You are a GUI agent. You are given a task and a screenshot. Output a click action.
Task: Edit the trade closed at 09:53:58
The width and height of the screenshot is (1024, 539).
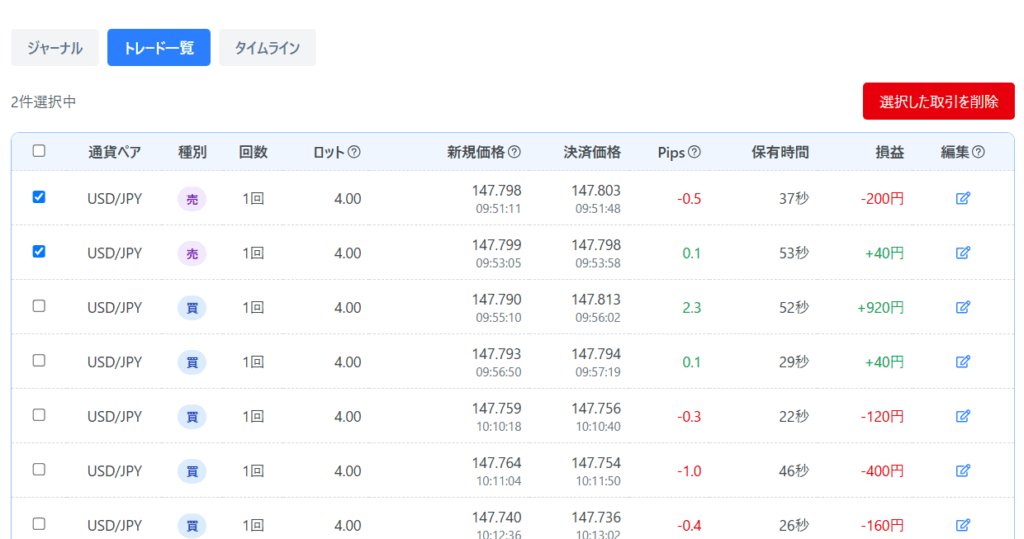(x=963, y=253)
